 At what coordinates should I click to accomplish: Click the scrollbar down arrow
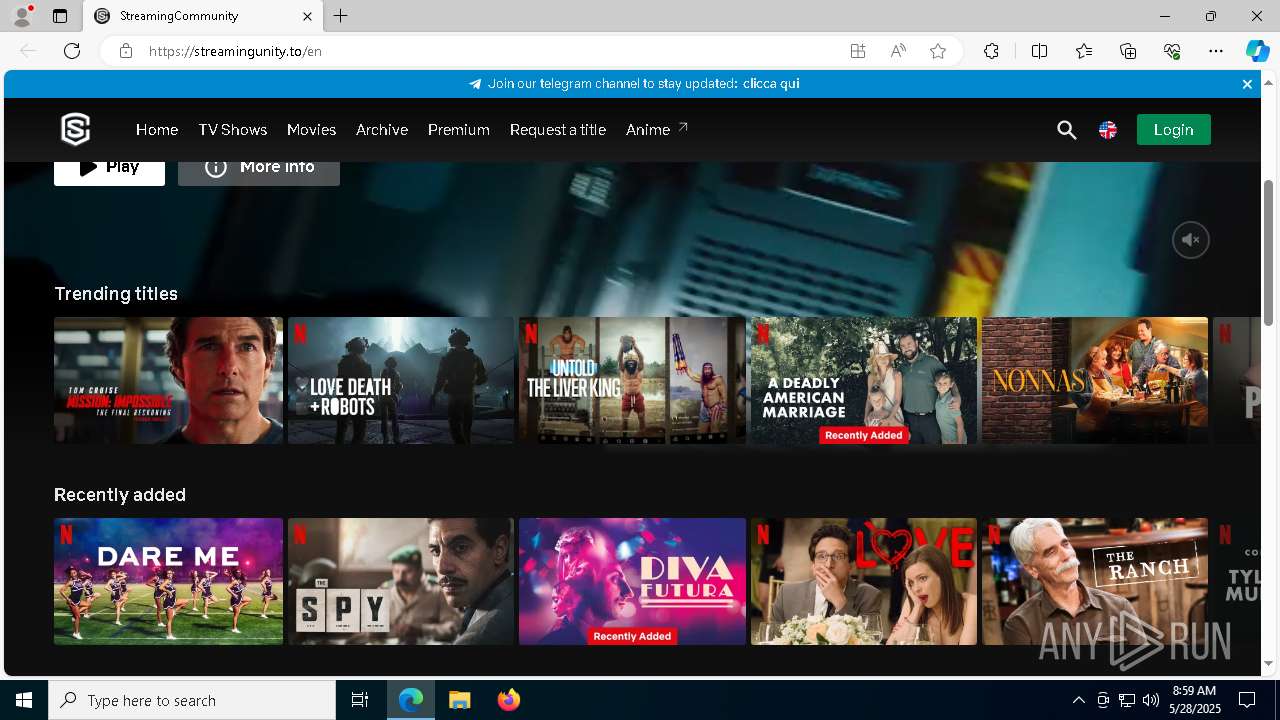point(1269,663)
